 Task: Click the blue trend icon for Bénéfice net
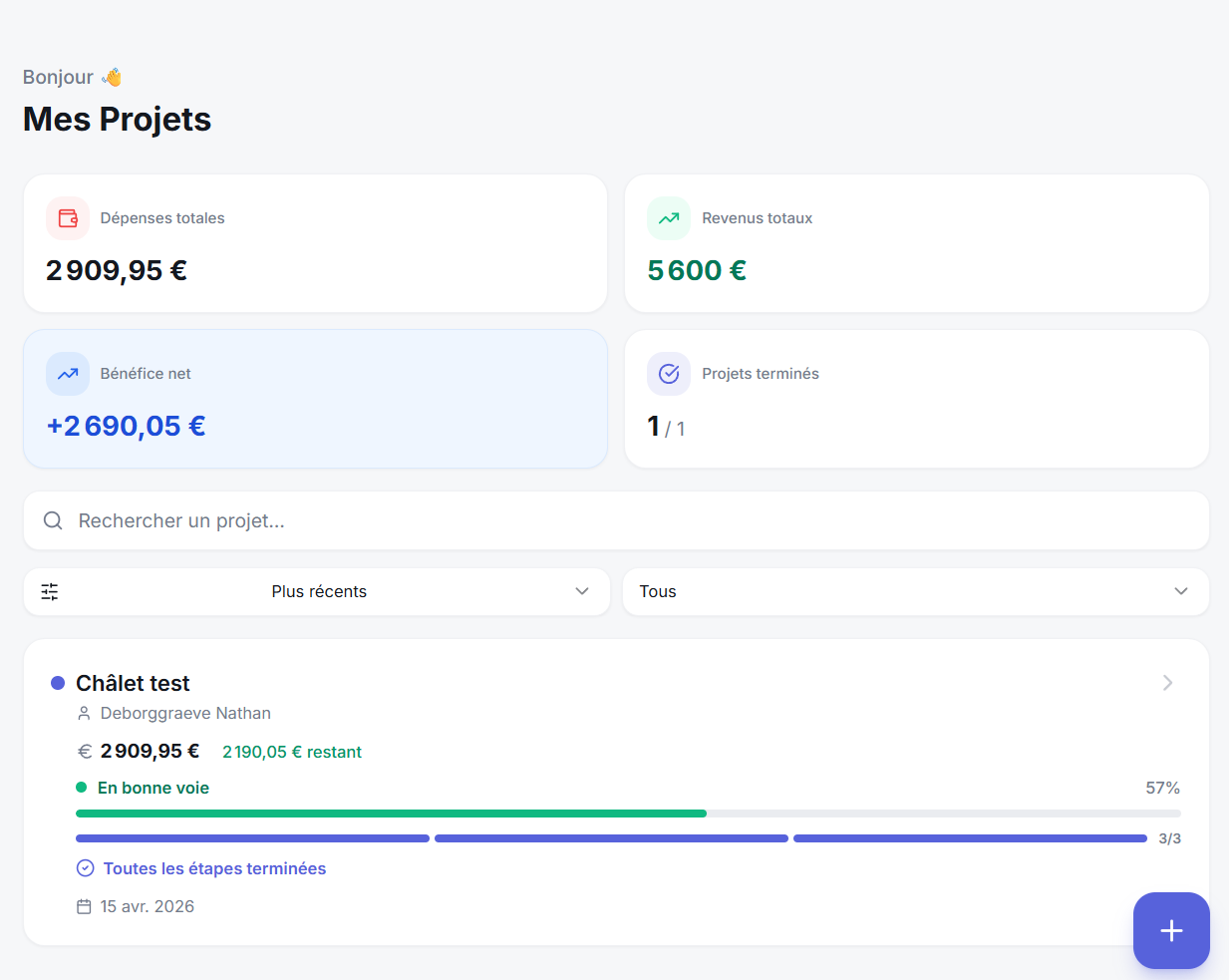[68, 374]
